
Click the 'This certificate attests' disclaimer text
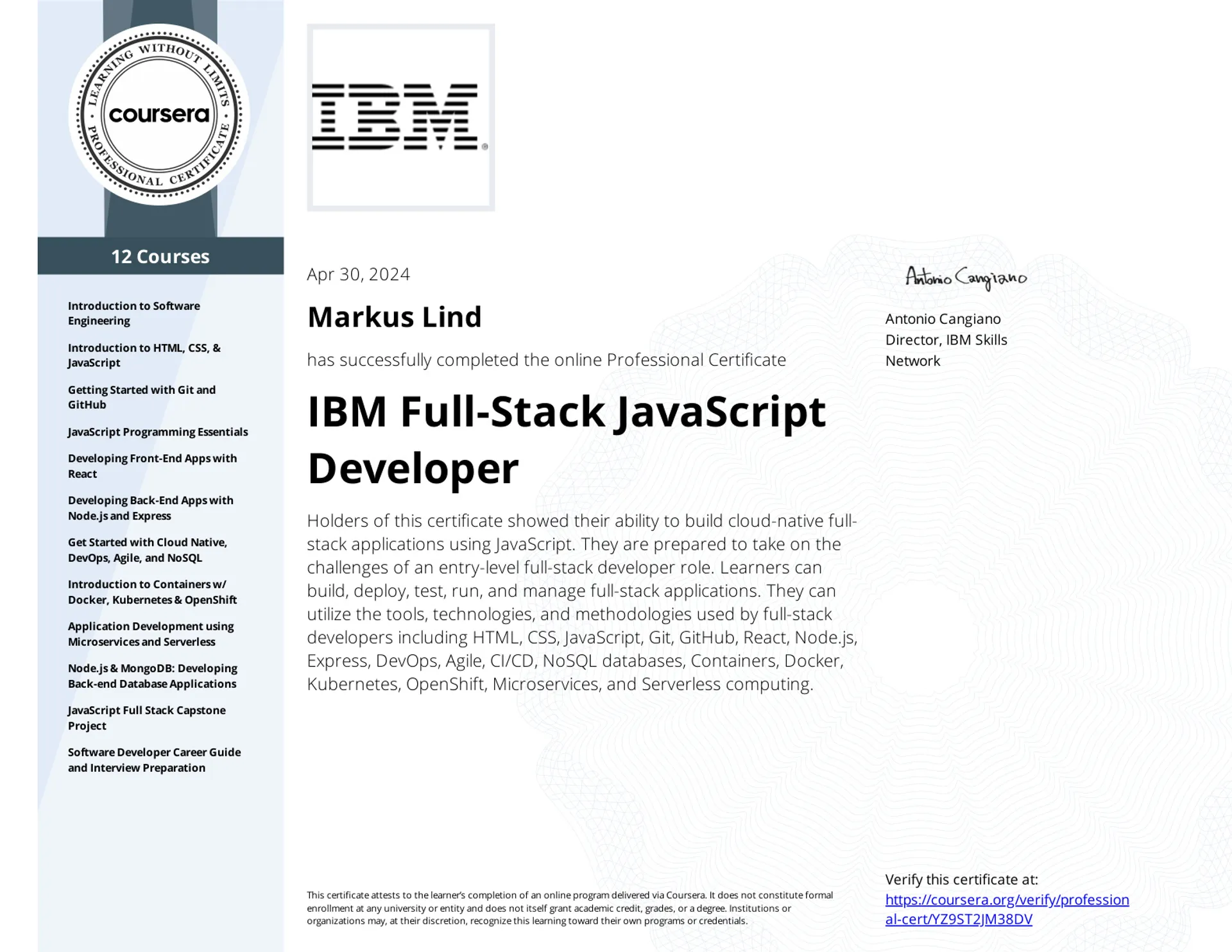pyautogui.click(x=570, y=908)
